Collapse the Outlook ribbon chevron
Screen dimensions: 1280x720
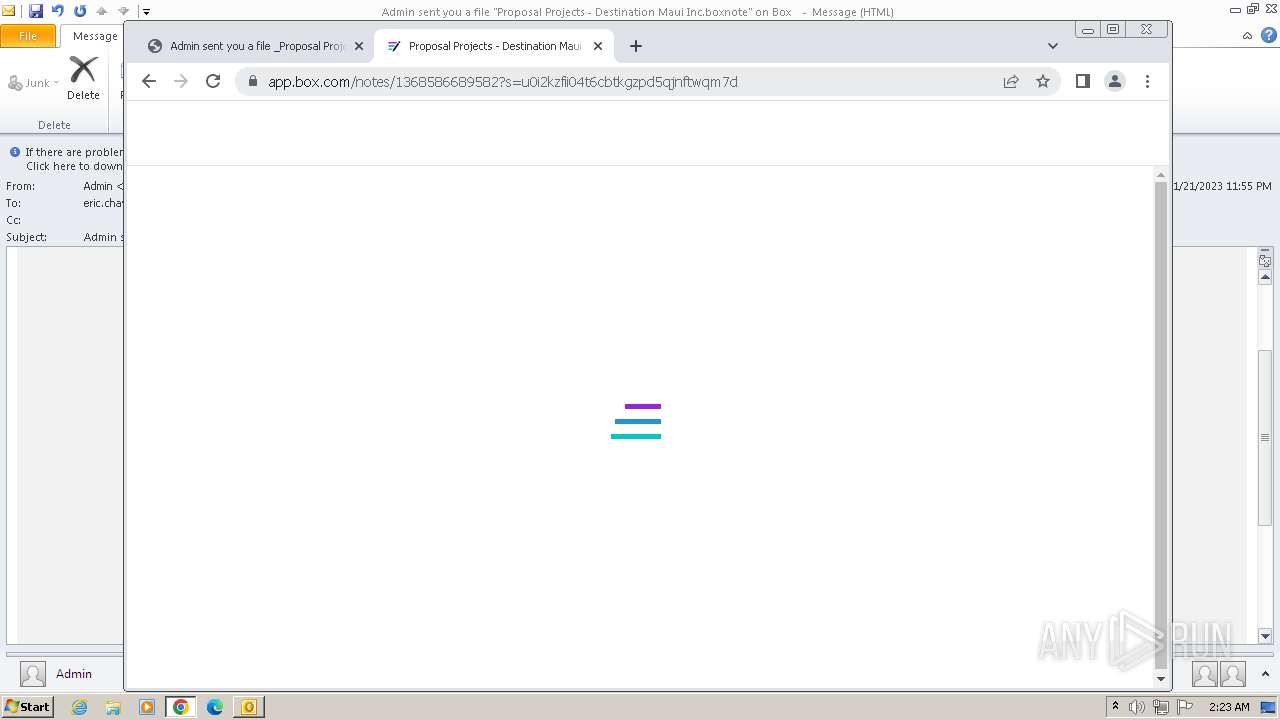coord(1247,35)
